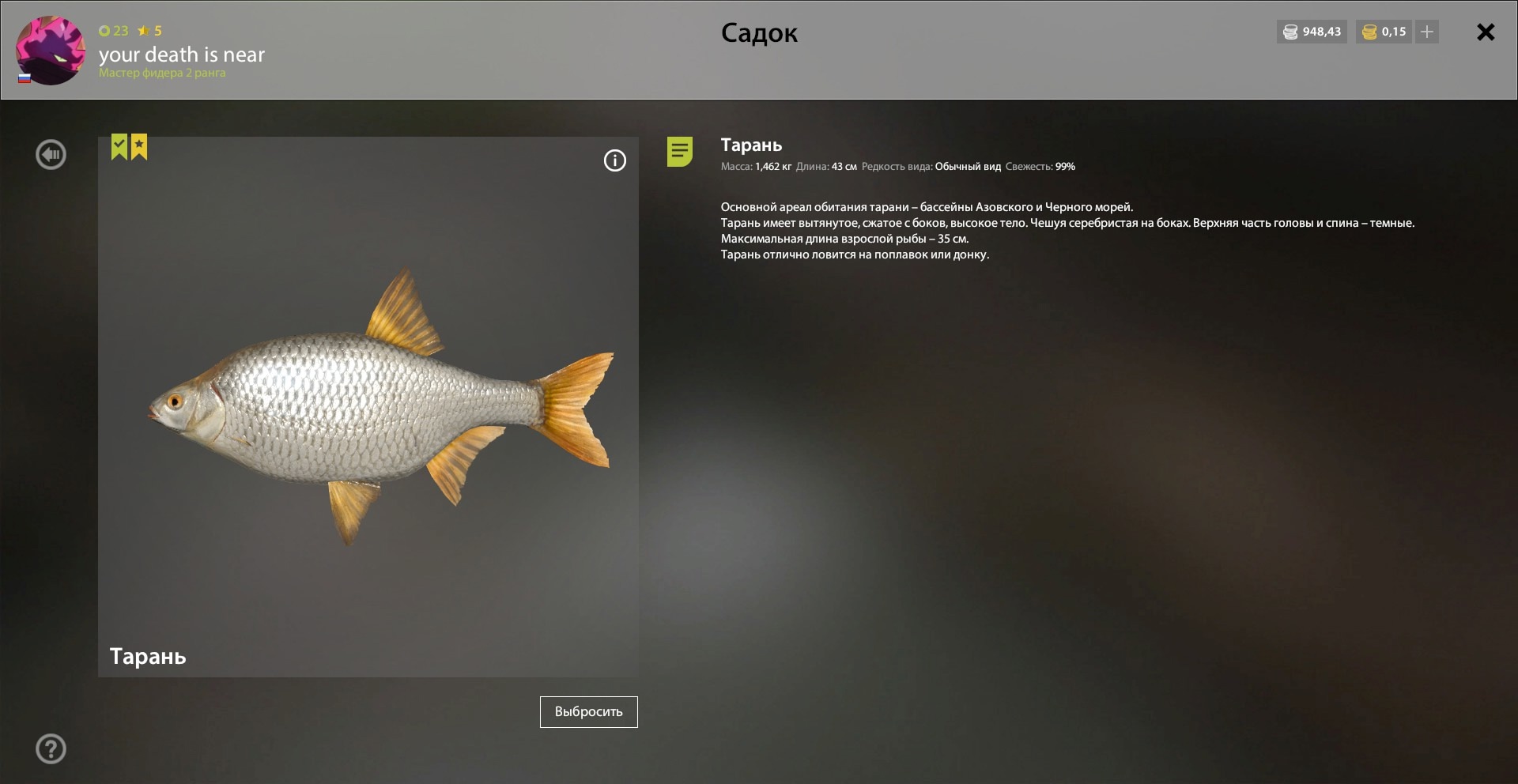The height and width of the screenshot is (784, 1518).
Task: Click the back arrow icon on the left
Action: coord(51,154)
